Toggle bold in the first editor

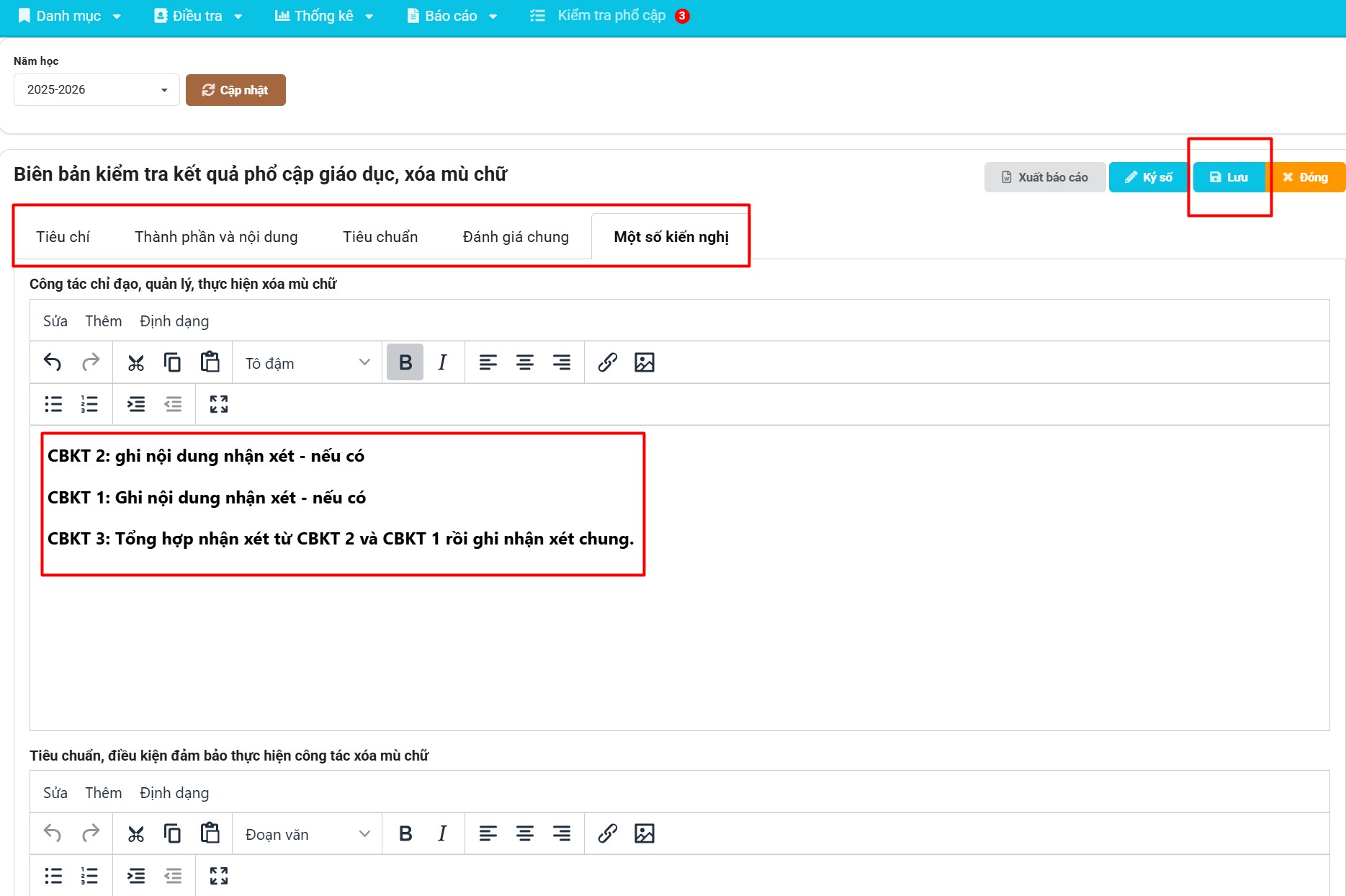405,362
